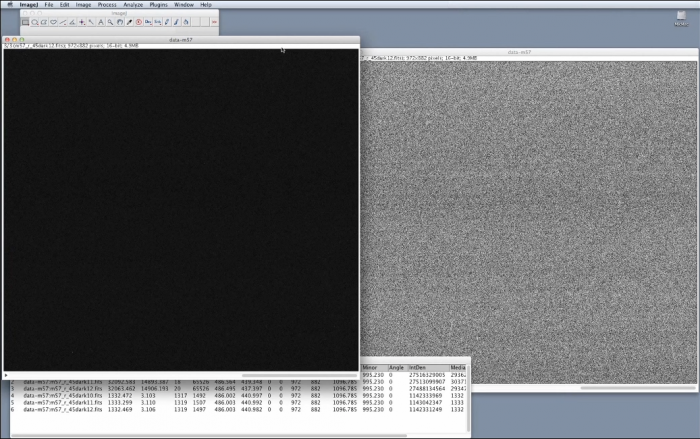Close the front data-m57 image window
The width and height of the screenshot is (700, 439).
[x=7, y=40]
